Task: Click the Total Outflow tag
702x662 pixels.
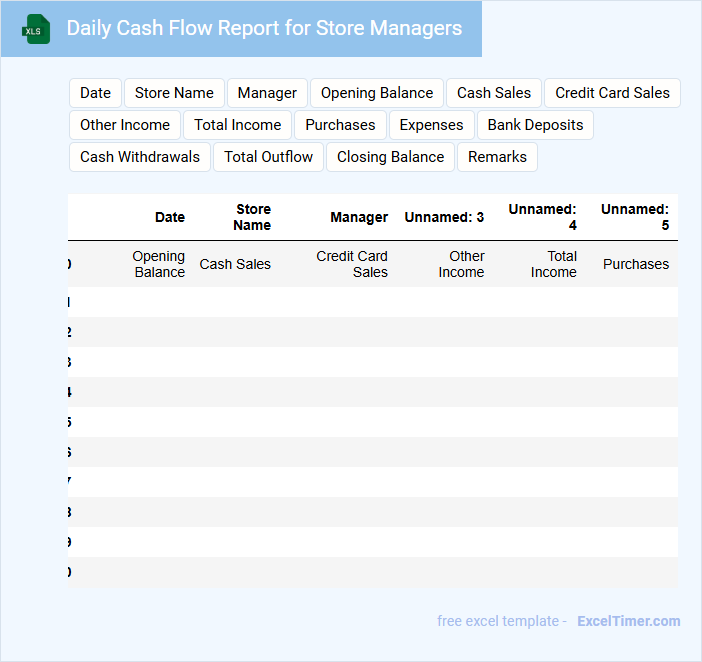Action: (x=268, y=157)
